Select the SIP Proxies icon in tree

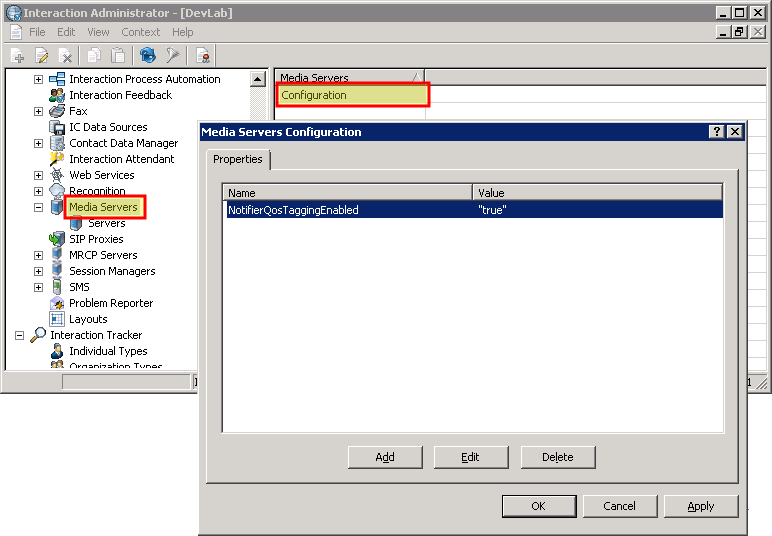point(57,239)
